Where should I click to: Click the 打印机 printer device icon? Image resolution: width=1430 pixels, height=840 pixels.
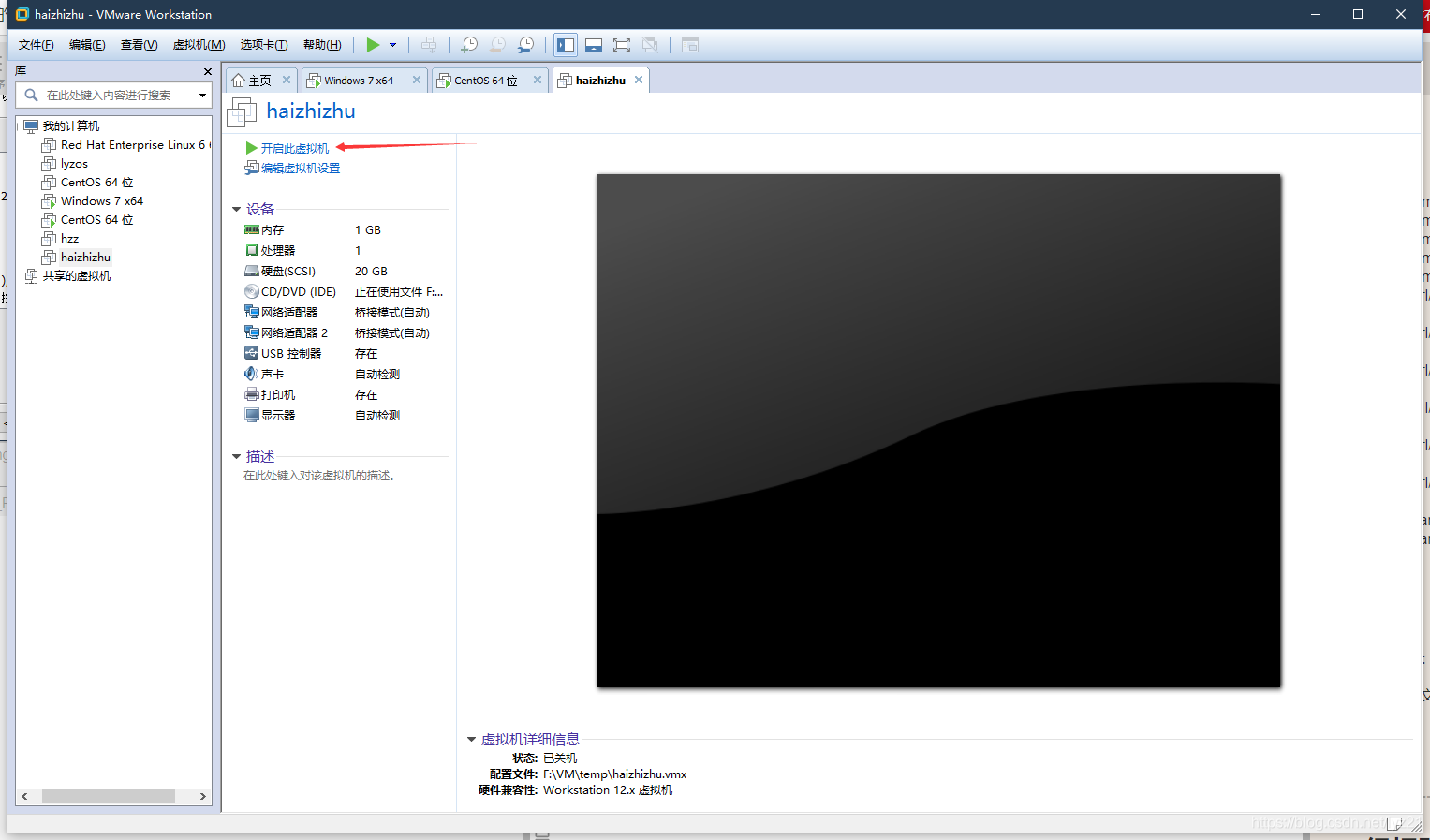251,395
